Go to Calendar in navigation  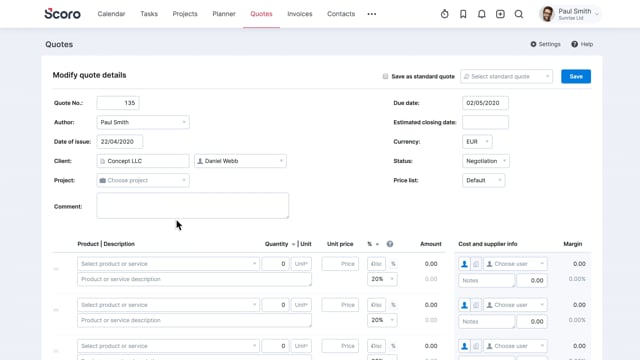(111, 14)
